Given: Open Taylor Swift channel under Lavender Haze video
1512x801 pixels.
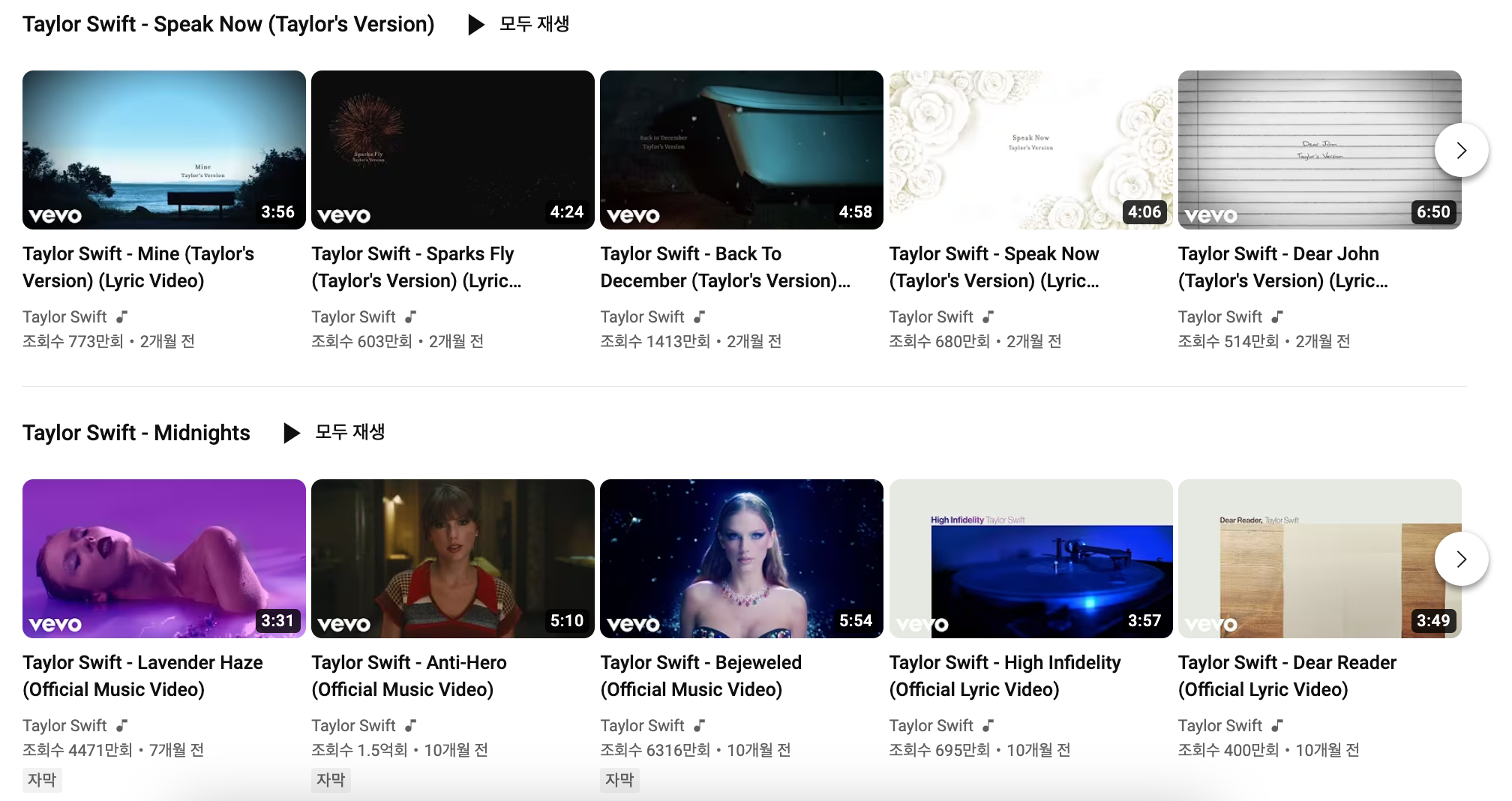Looking at the screenshot, I should click(x=64, y=725).
